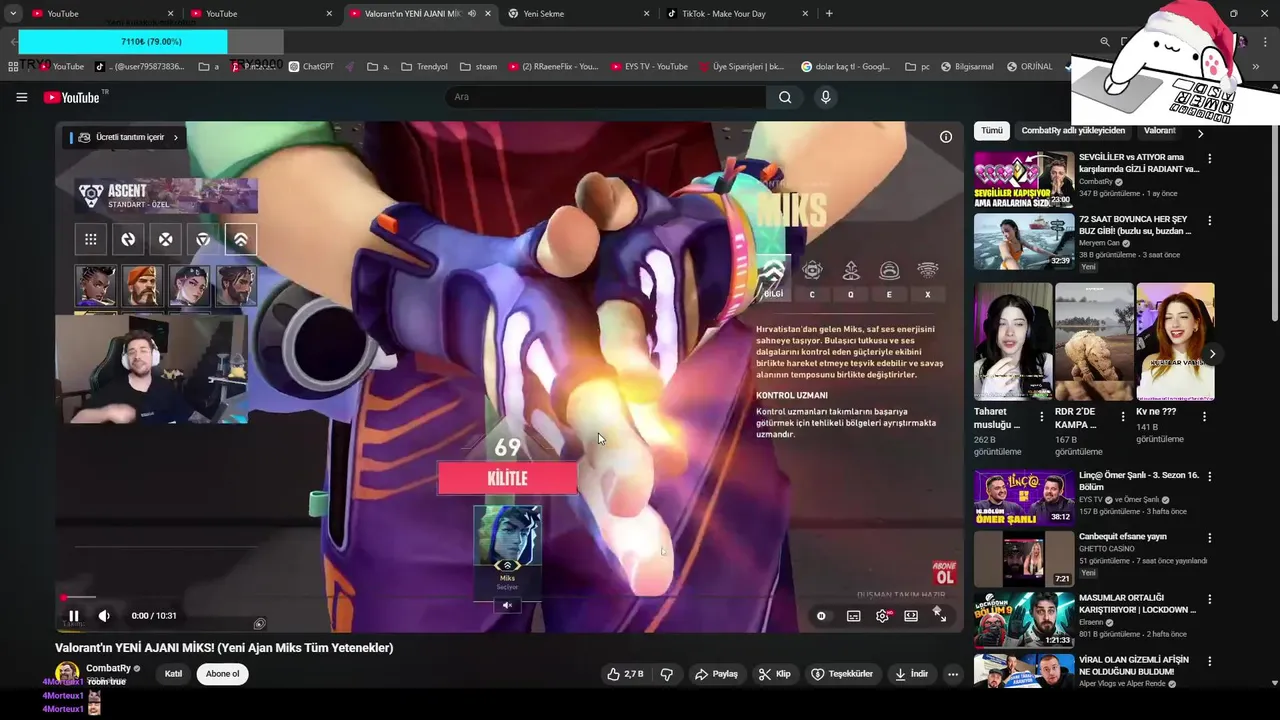Open the Bilgisarmal bookmark
Image resolution: width=1280 pixels, height=720 pixels.
966,67
